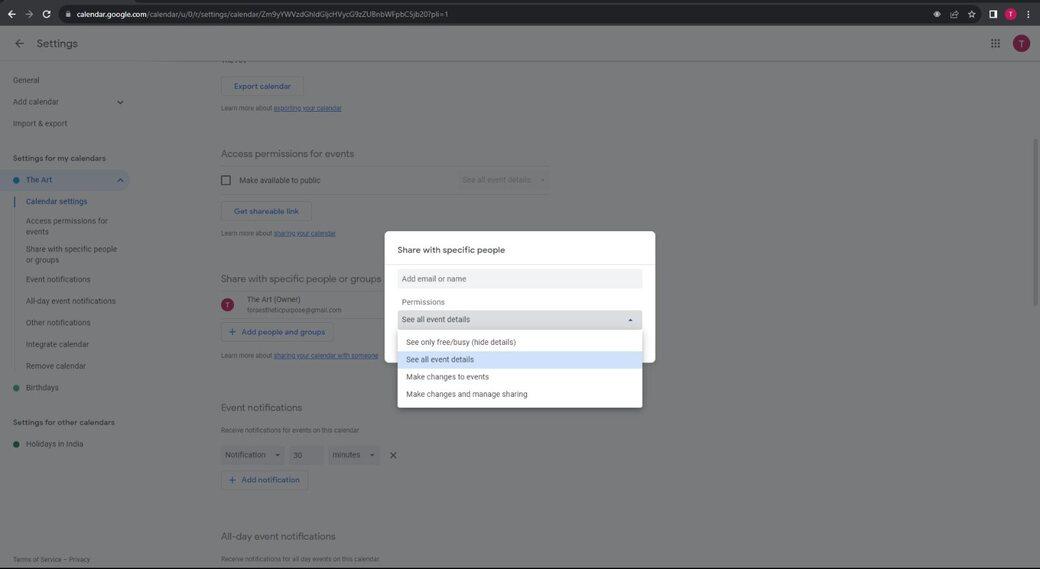Viewport: 1040px width, 569px height.
Task: Choose Make changes to events
Action: 519,377
